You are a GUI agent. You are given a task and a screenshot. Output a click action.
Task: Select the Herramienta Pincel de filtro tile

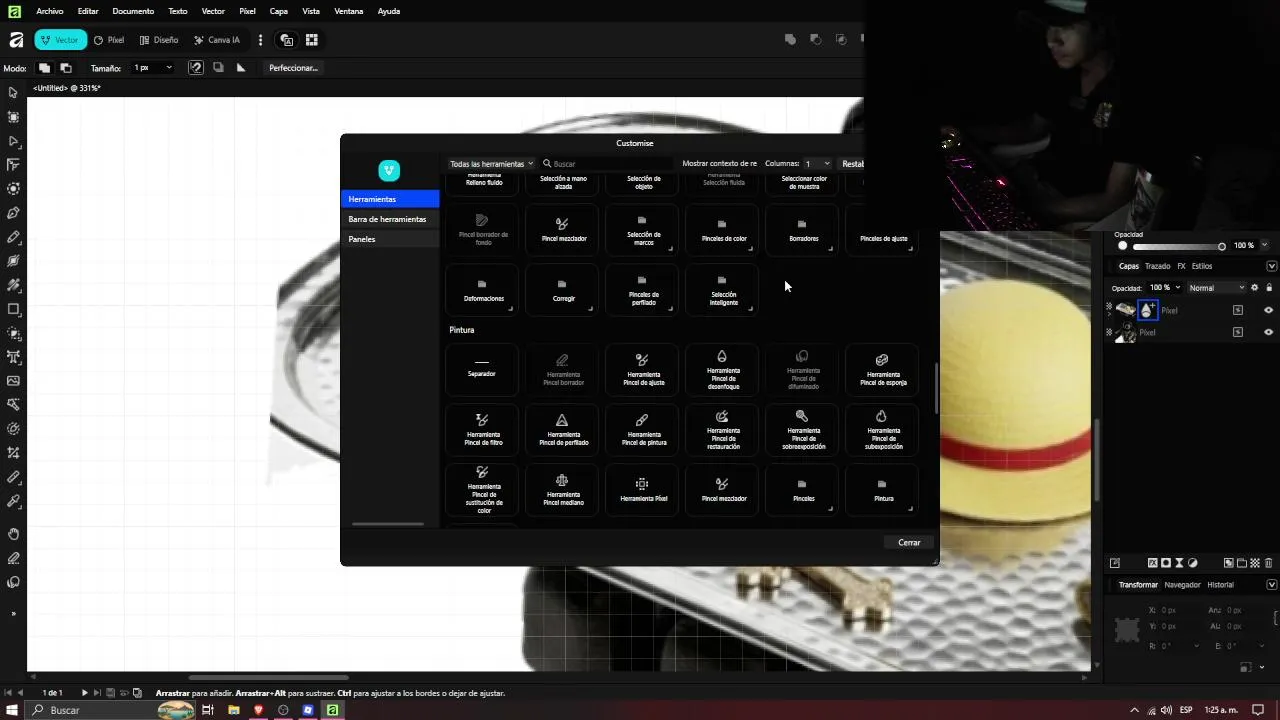(x=483, y=429)
